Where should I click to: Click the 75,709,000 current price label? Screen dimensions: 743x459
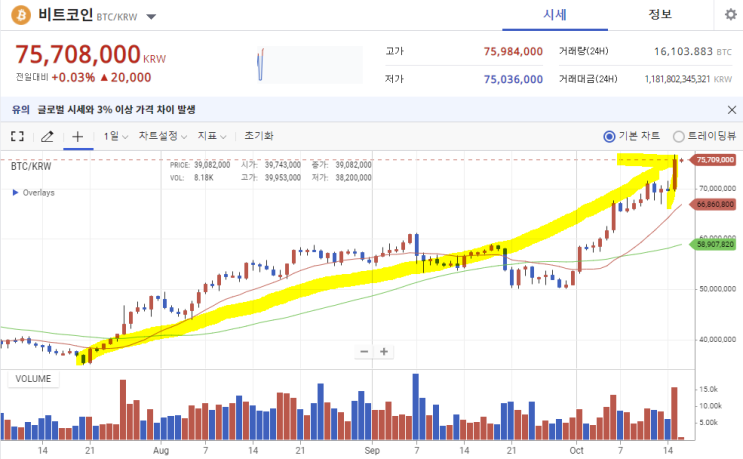tap(715, 160)
